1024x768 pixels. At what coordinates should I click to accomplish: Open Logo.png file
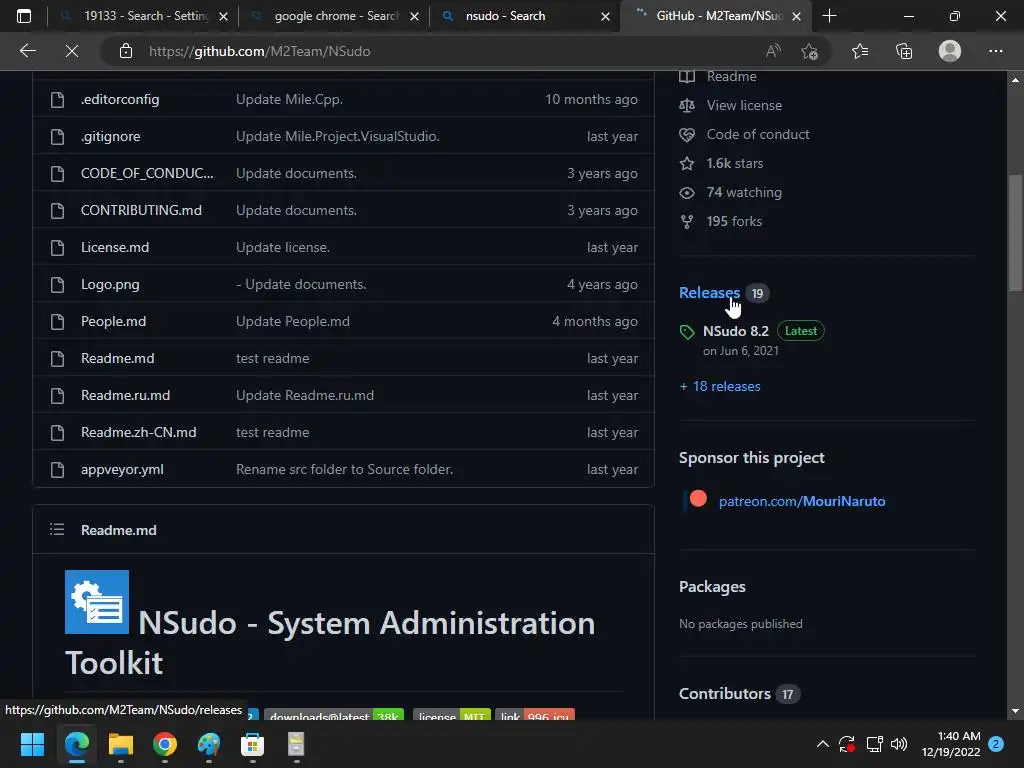pos(110,284)
